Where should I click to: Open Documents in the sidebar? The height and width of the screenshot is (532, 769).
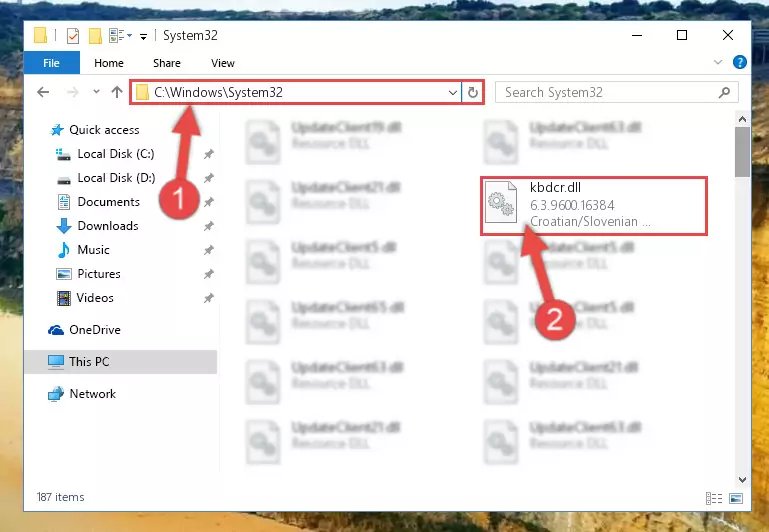108,202
